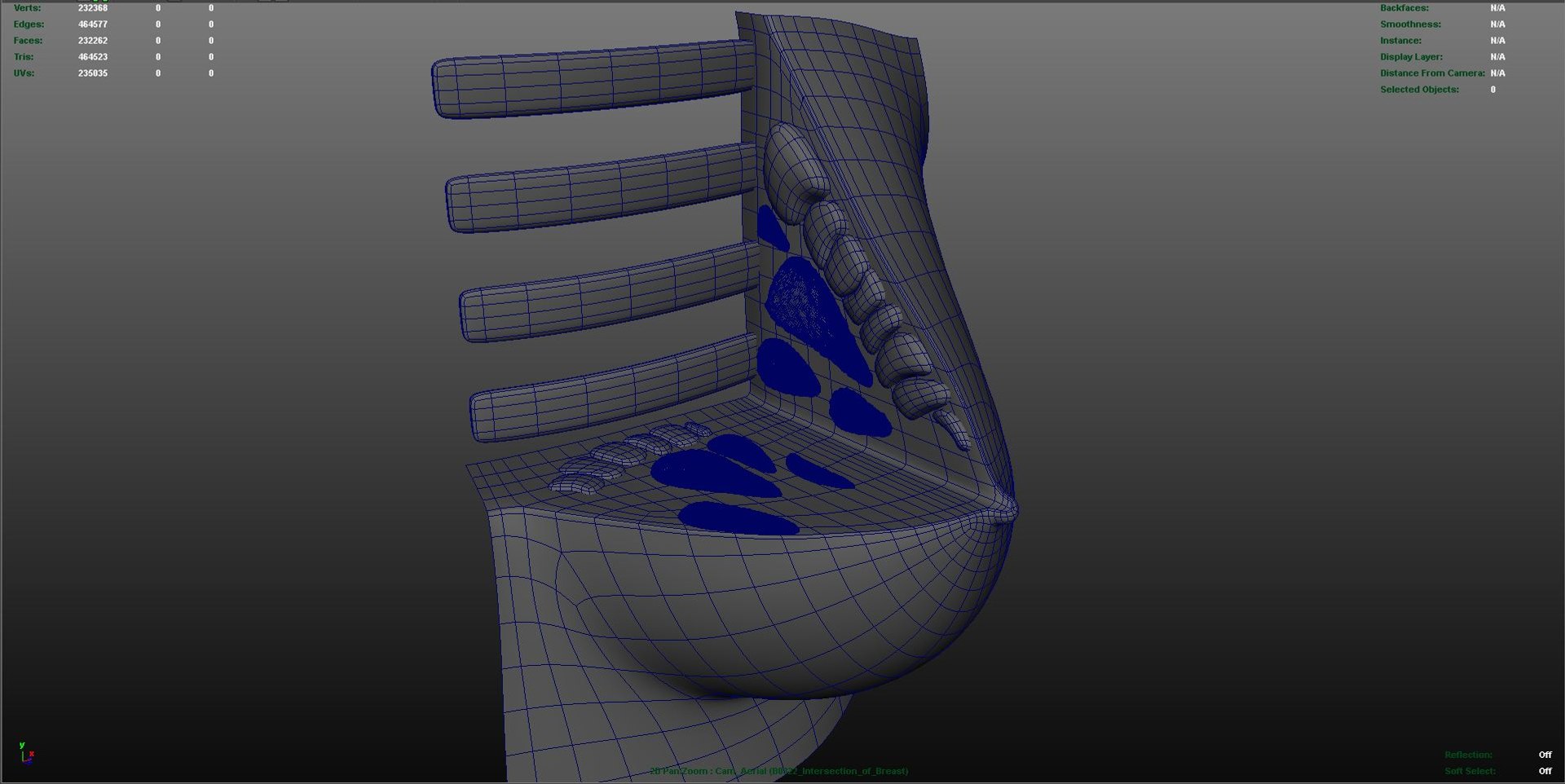Click the Edges count 464577
1565x784 pixels.
[x=93, y=24]
